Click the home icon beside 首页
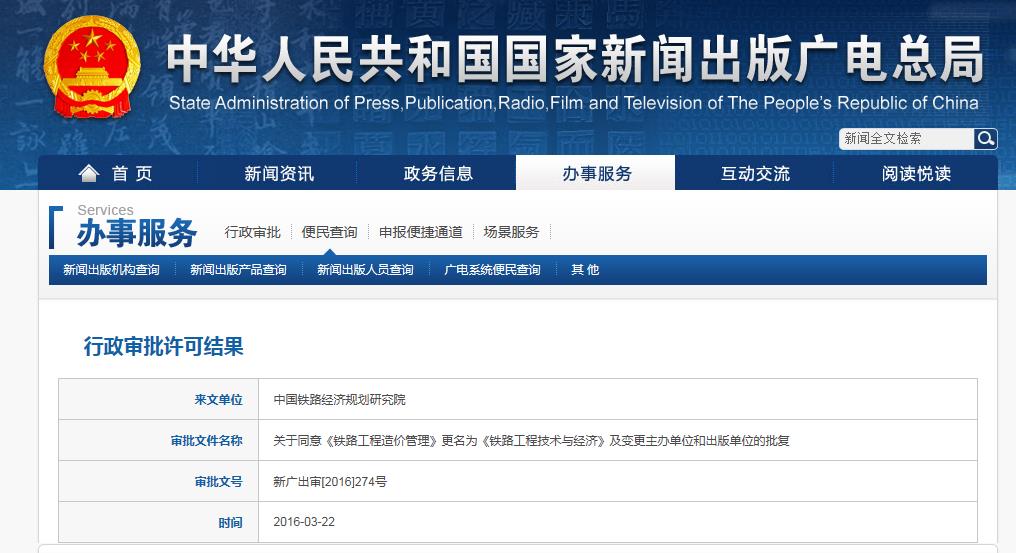Screen dimensions: 1016x553 point(89,173)
